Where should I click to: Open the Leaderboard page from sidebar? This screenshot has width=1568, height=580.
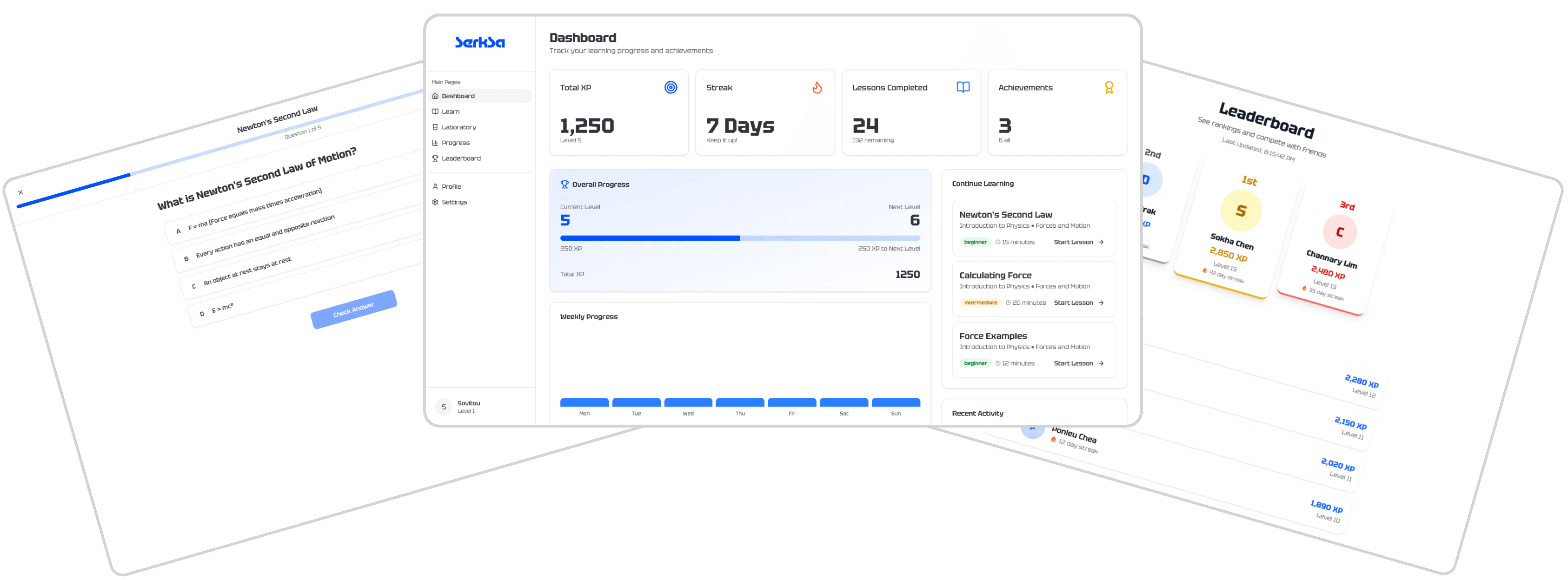pyautogui.click(x=461, y=158)
